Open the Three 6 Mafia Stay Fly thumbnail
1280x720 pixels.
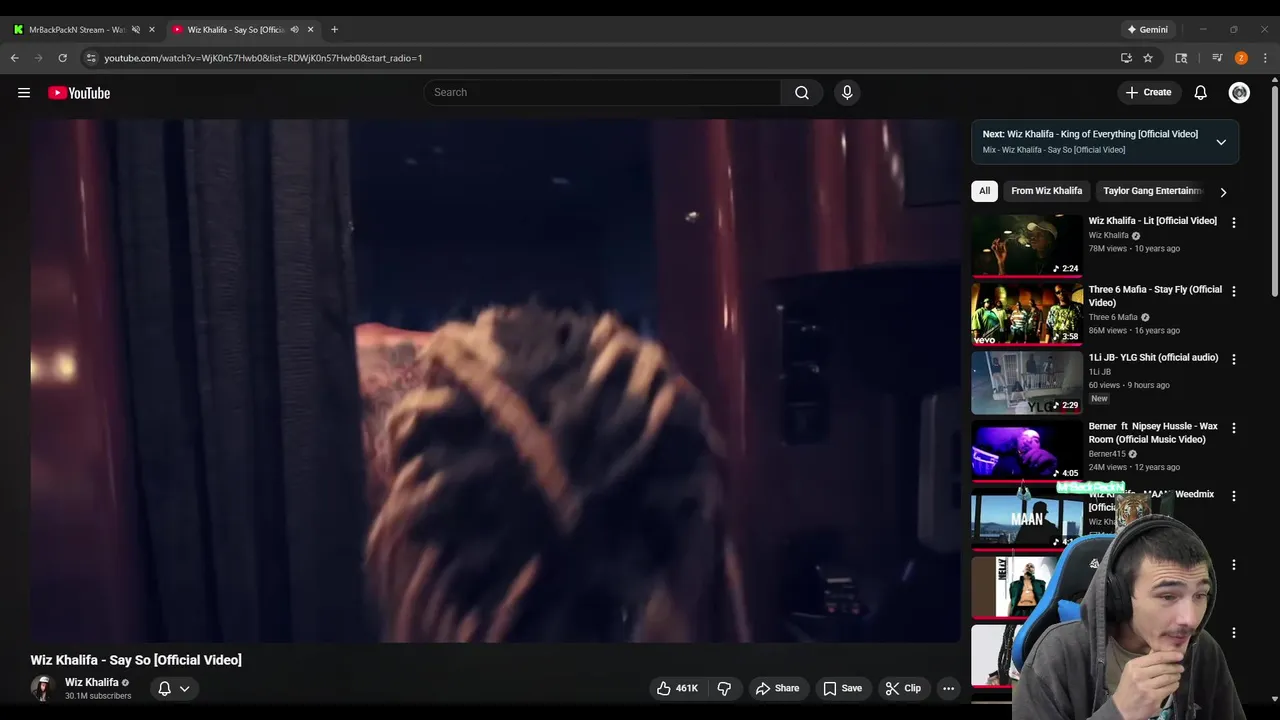pos(1027,314)
